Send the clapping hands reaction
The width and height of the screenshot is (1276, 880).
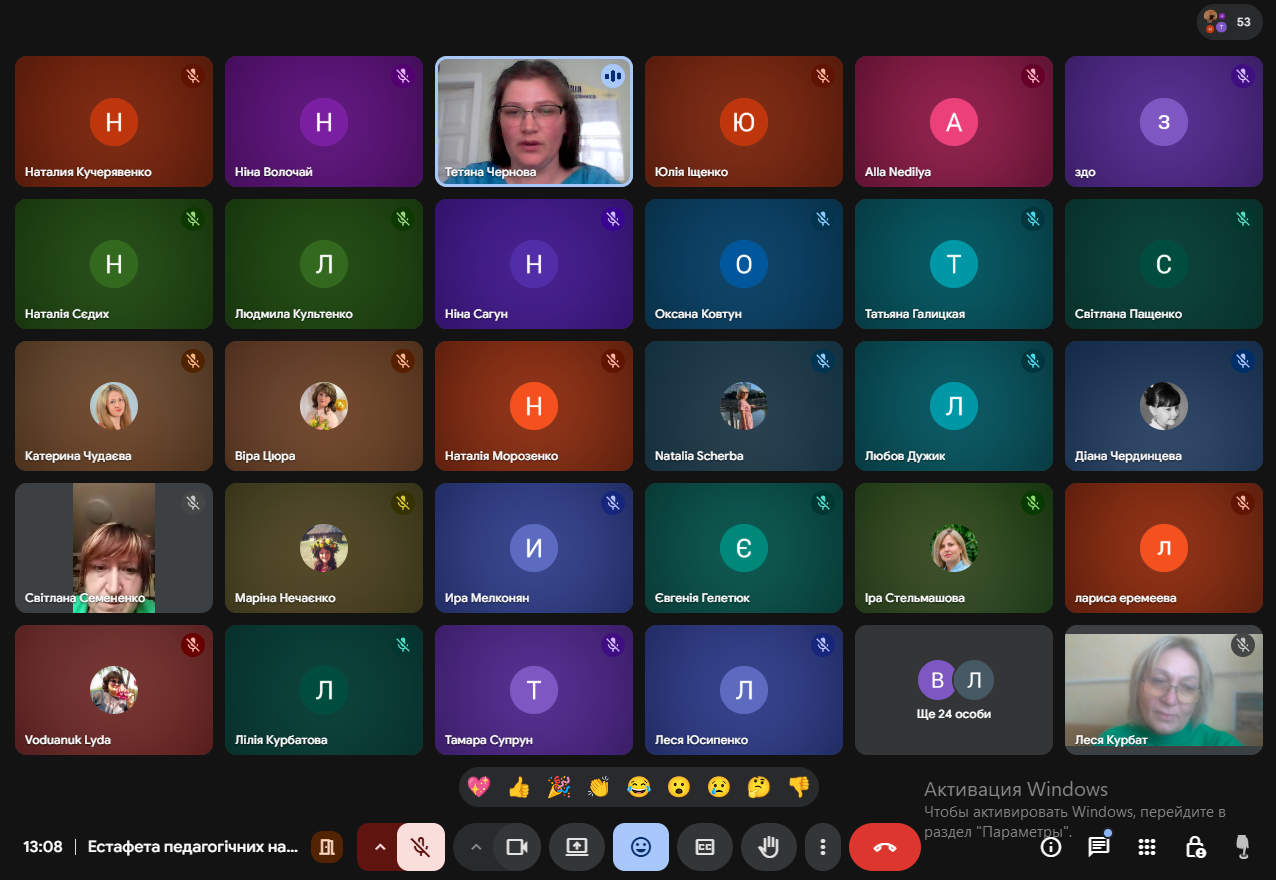point(598,787)
